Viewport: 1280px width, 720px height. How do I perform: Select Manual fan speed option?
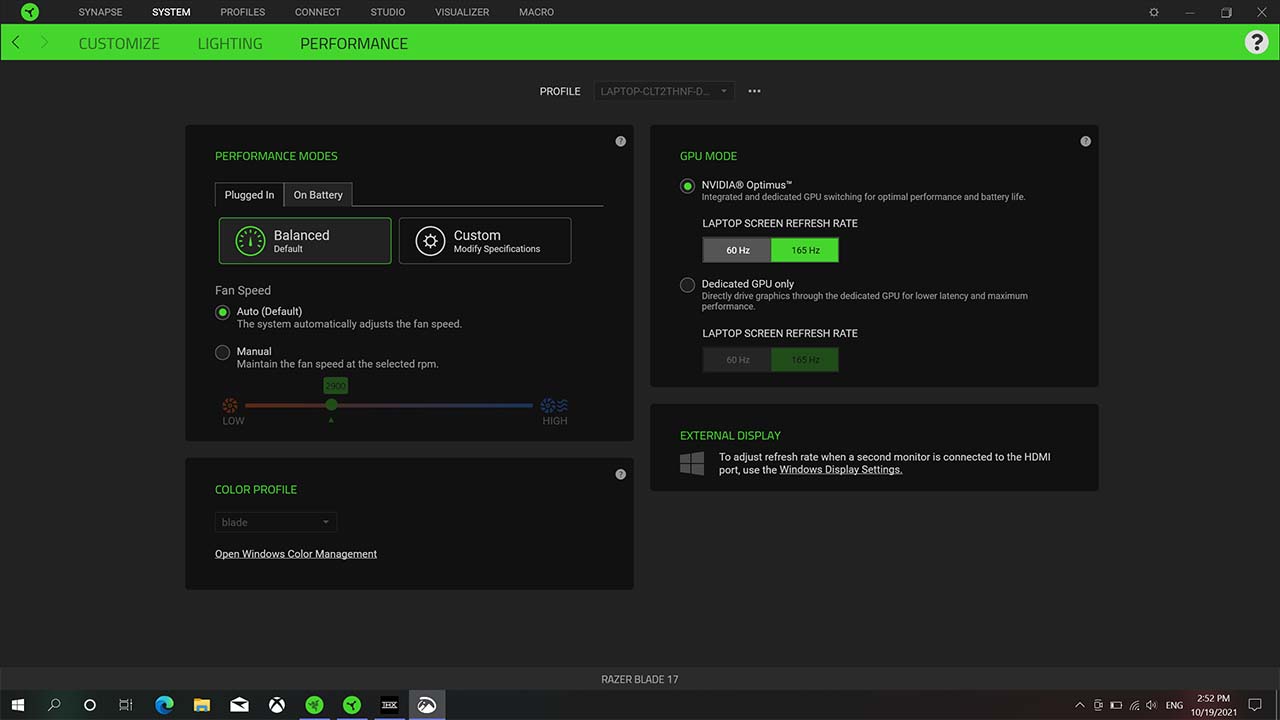pos(223,352)
